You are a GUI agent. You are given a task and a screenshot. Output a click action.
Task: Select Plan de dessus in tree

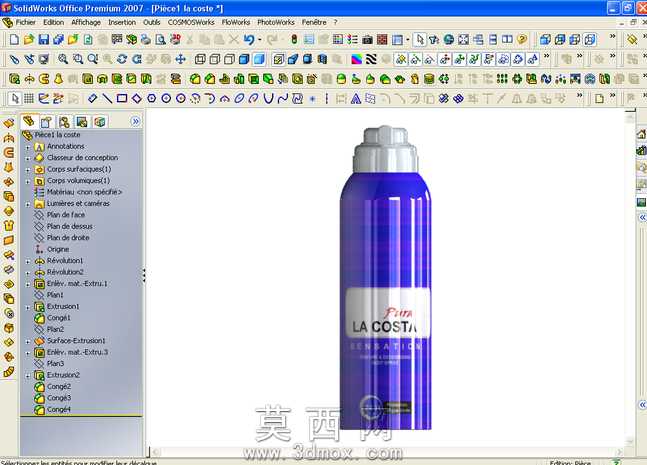pos(70,227)
